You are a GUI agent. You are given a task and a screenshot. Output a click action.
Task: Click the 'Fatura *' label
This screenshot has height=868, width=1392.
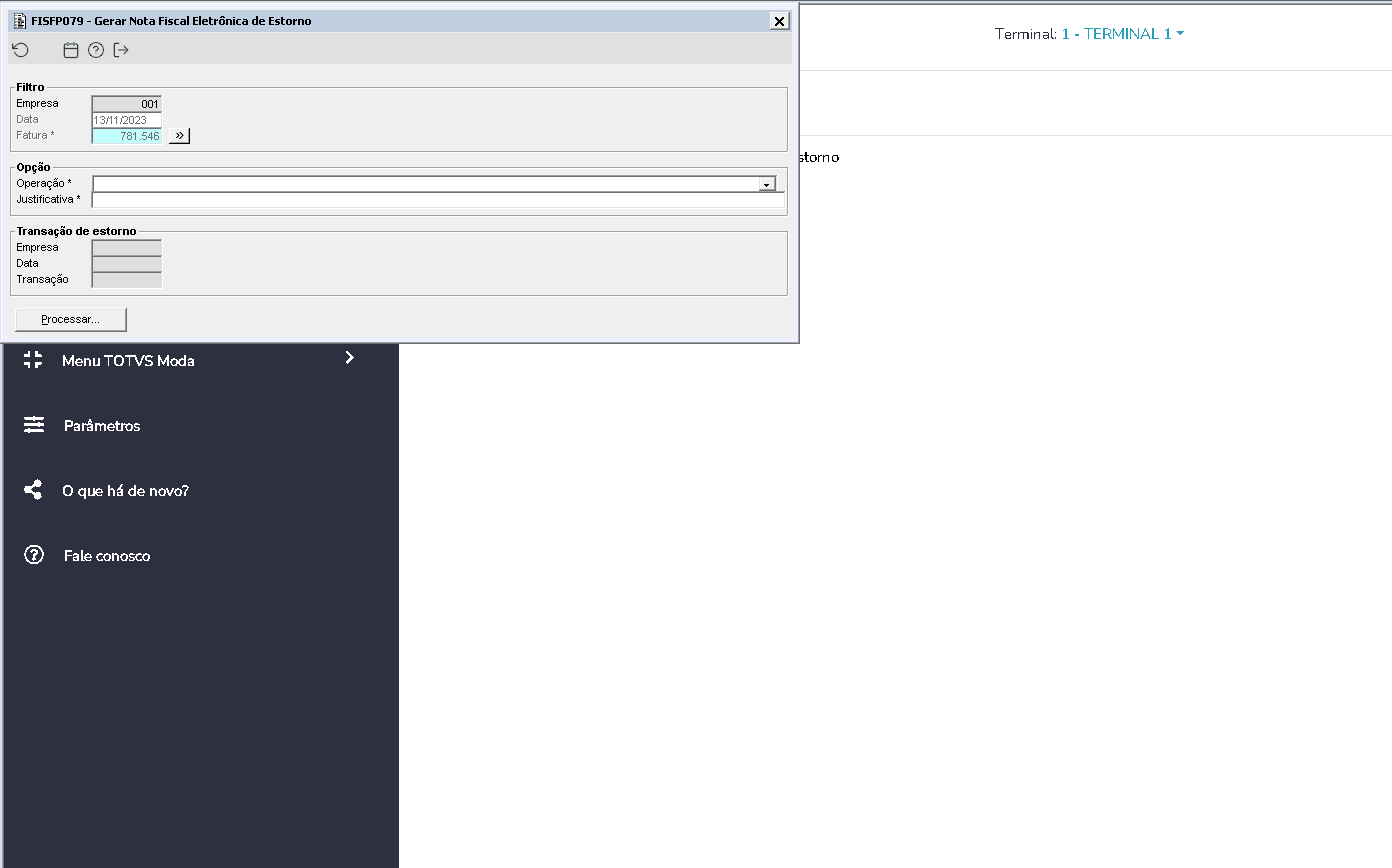35,135
